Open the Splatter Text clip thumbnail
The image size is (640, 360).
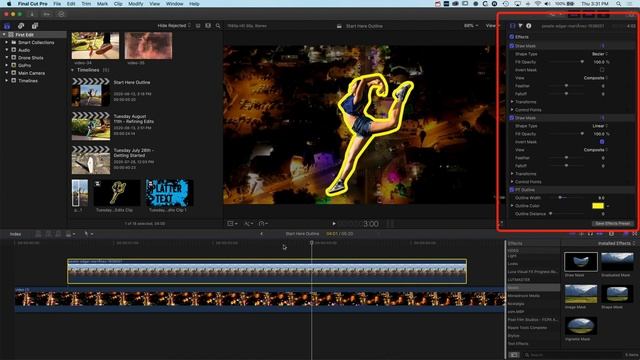tap(170, 193)
